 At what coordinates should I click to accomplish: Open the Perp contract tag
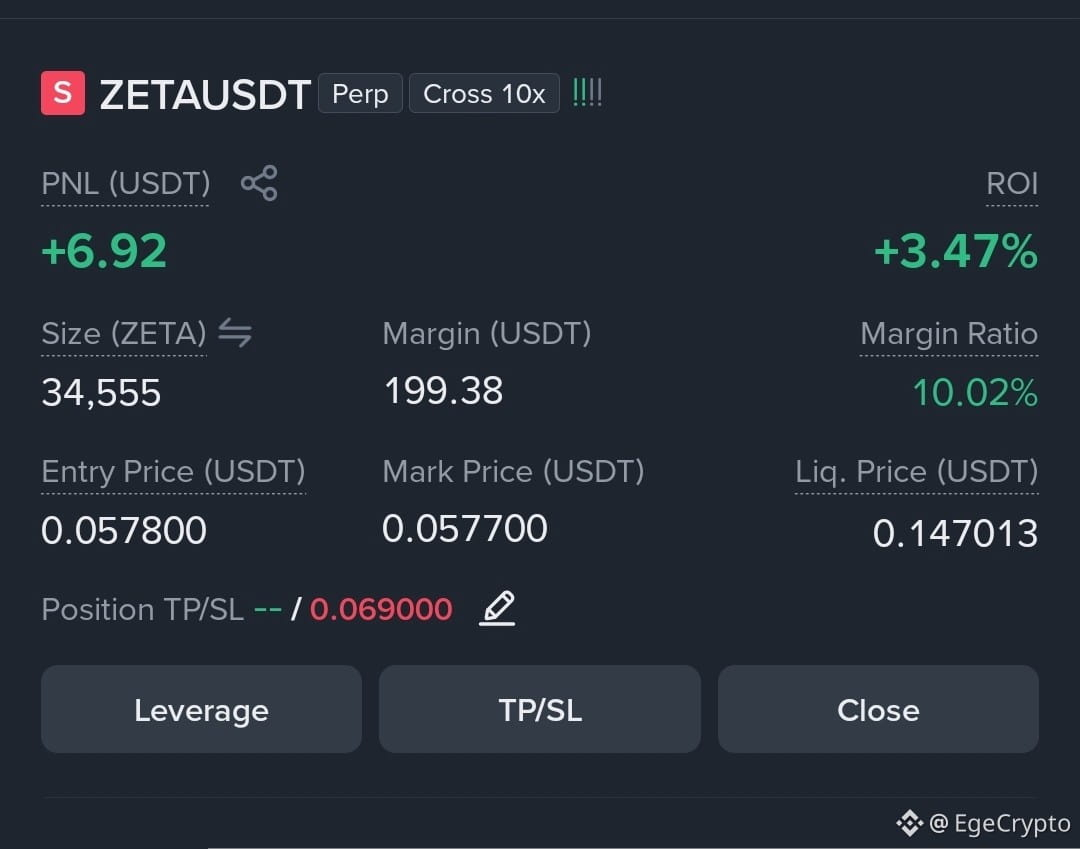pyautogui.click(x=360, y=93)
